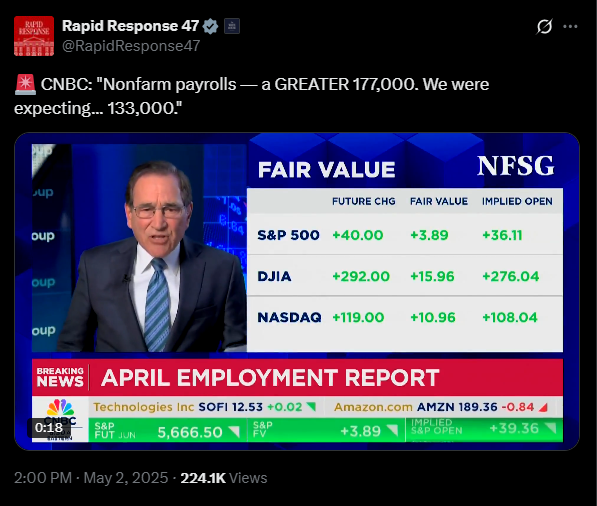Click the IMPLIED OPEN column header
This screenshot has height=506, width=597.
click(517, 201)
